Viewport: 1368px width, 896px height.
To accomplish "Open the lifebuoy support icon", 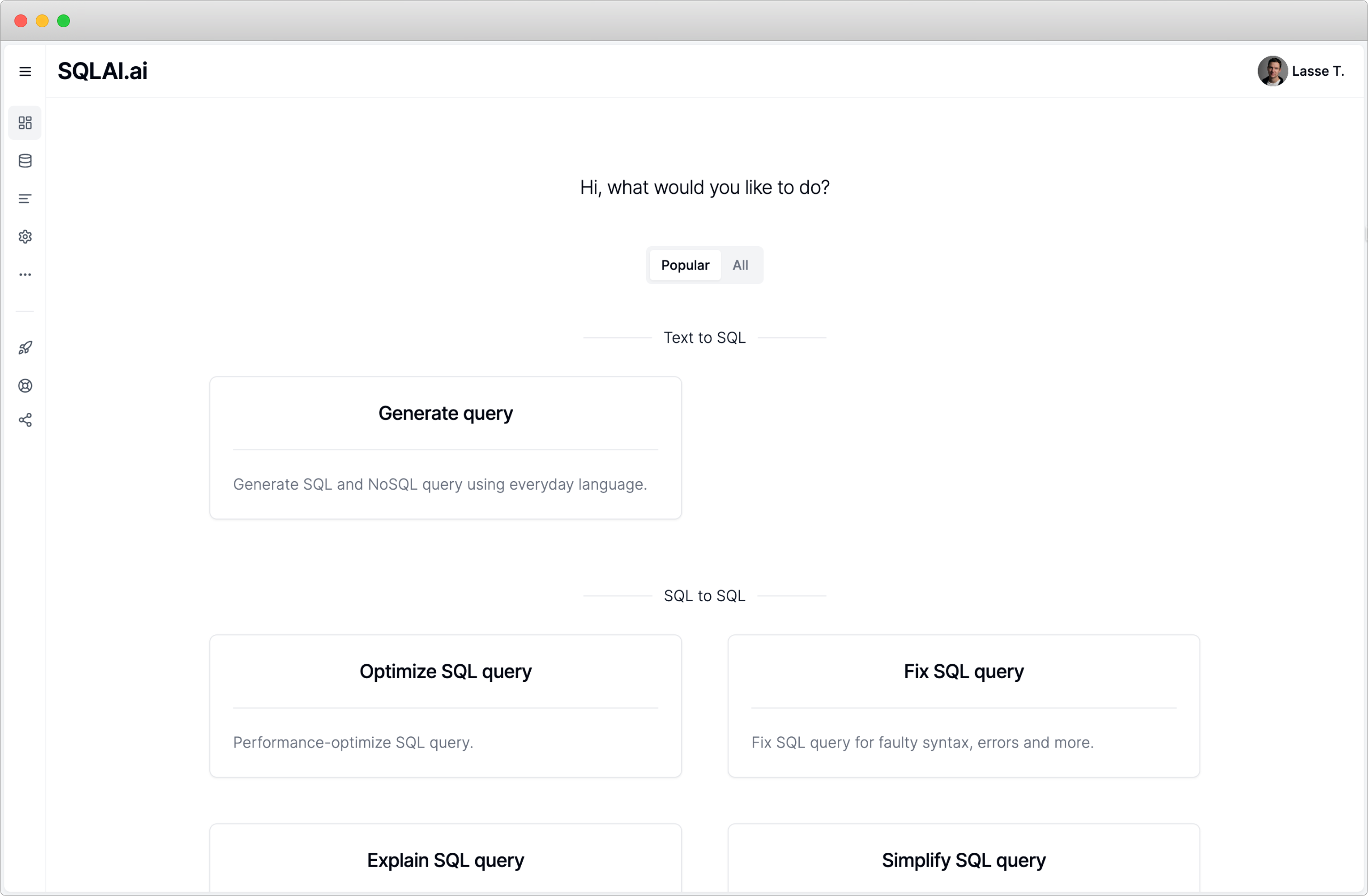I will tap(25, 386).
